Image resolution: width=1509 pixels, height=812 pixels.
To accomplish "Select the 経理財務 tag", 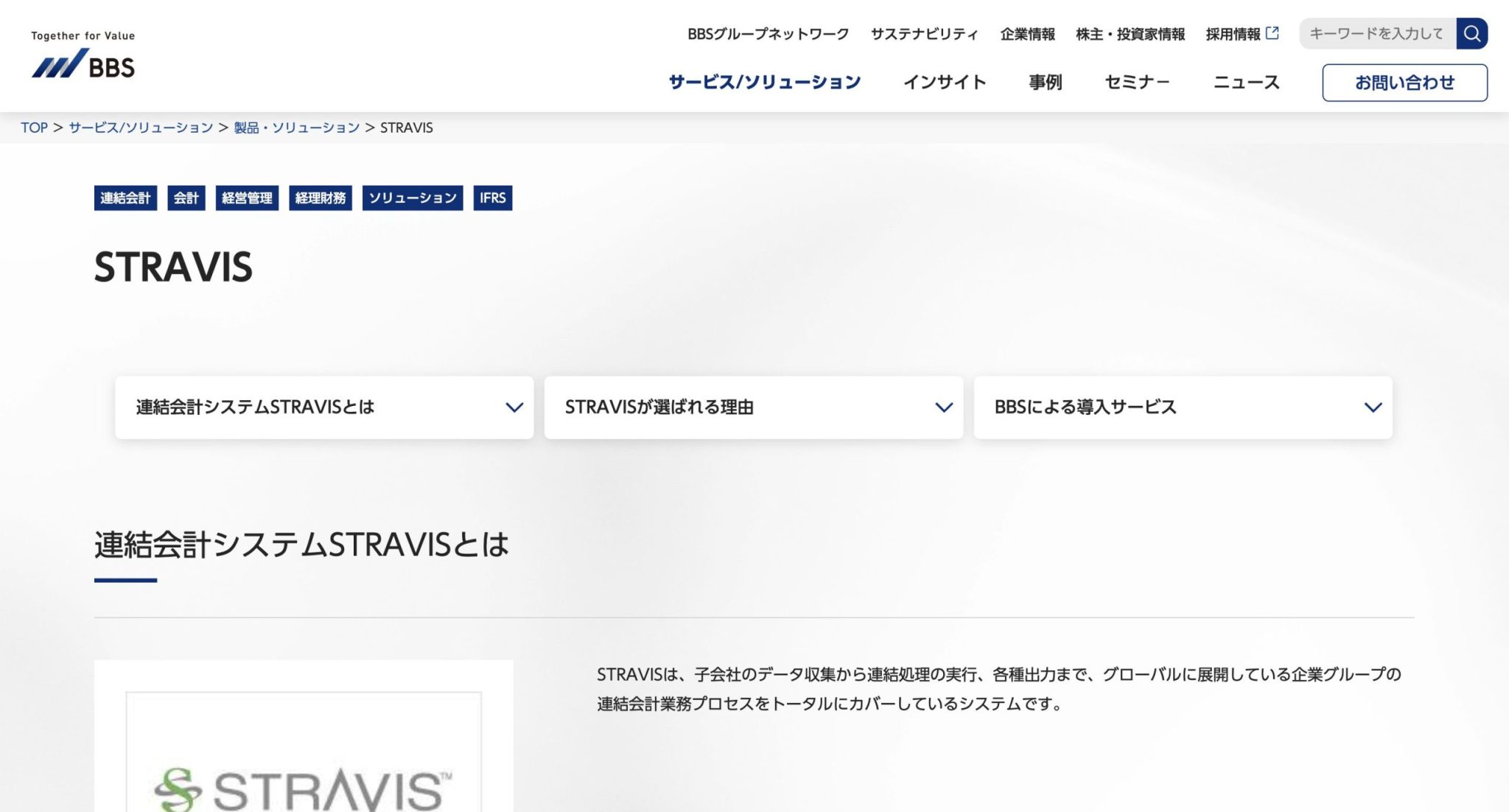I will point(320,197).
